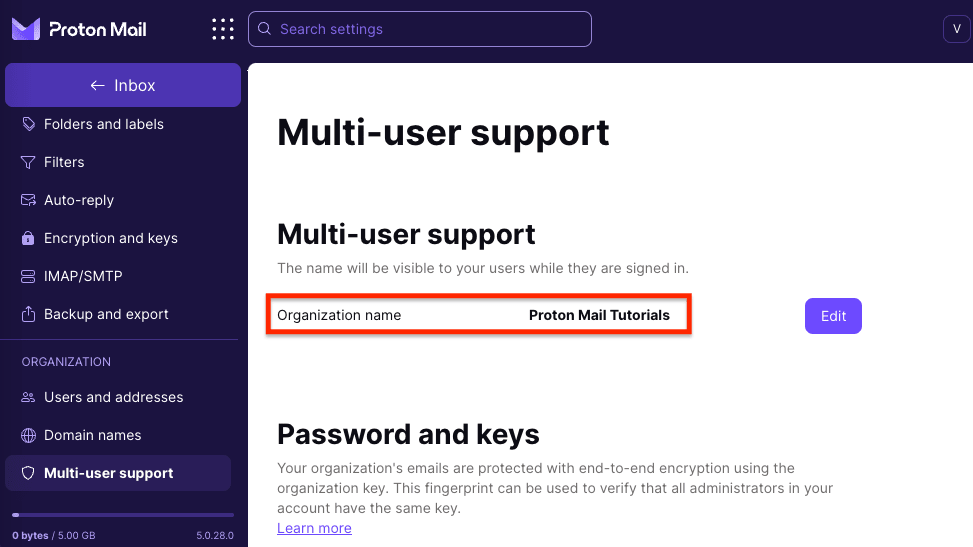Open the app switcher grid icon

coord(223,29)
